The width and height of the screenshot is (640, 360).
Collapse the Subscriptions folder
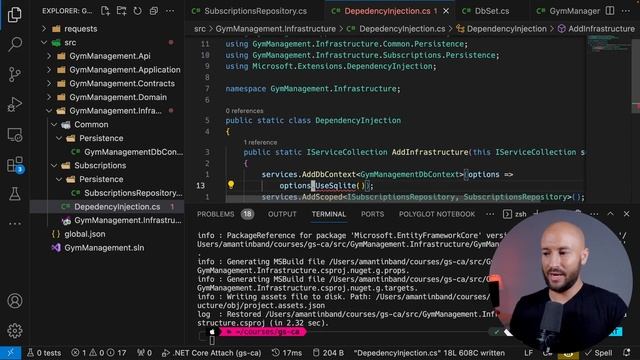coord(54,165)
